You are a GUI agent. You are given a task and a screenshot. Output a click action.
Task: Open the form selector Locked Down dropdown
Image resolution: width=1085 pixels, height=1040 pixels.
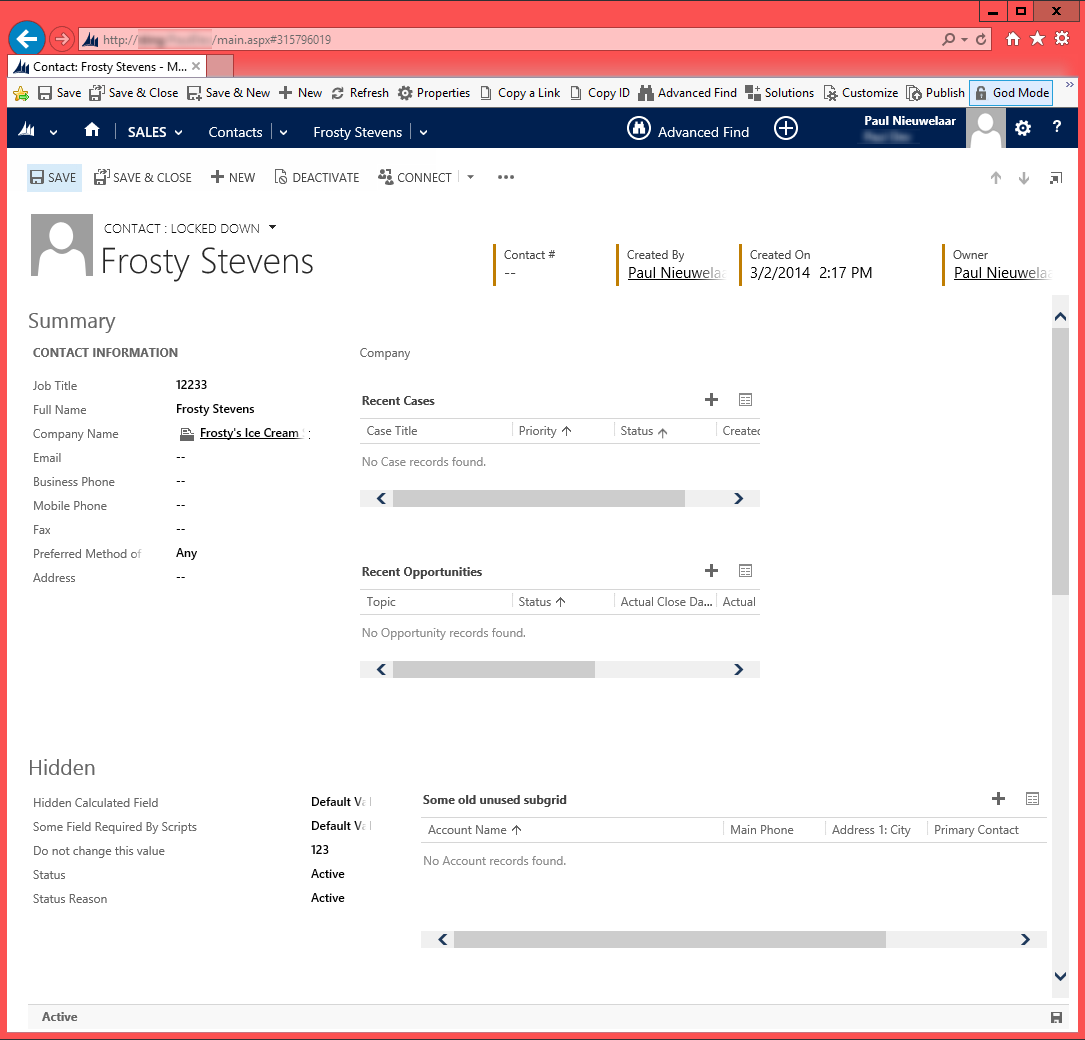[272, 228]
